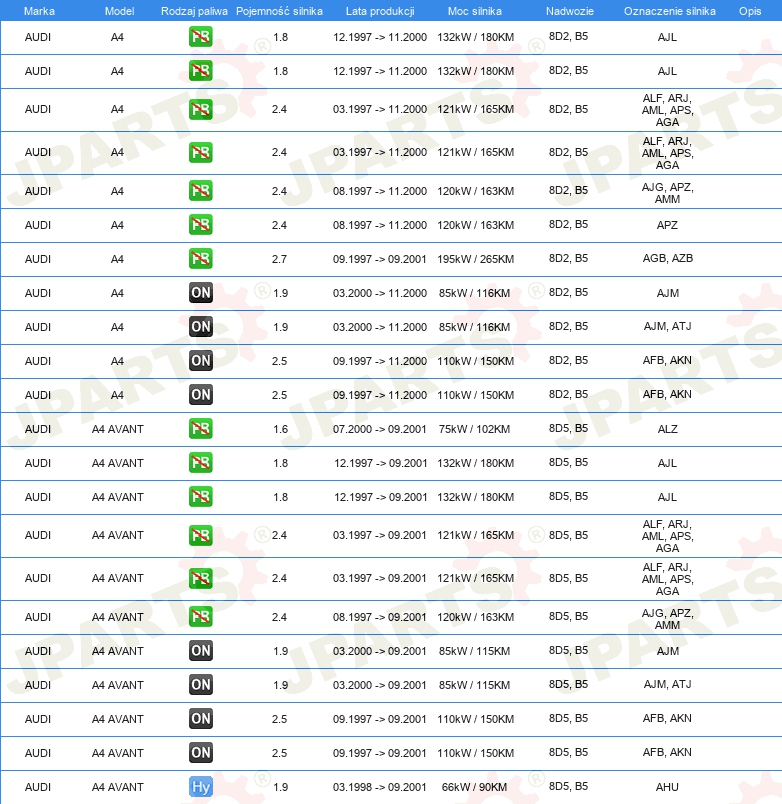Click the PB icon in the A4 AVANT AJG, APZ, AMM row
The image size is (782, 804).
tap(201, 617)
